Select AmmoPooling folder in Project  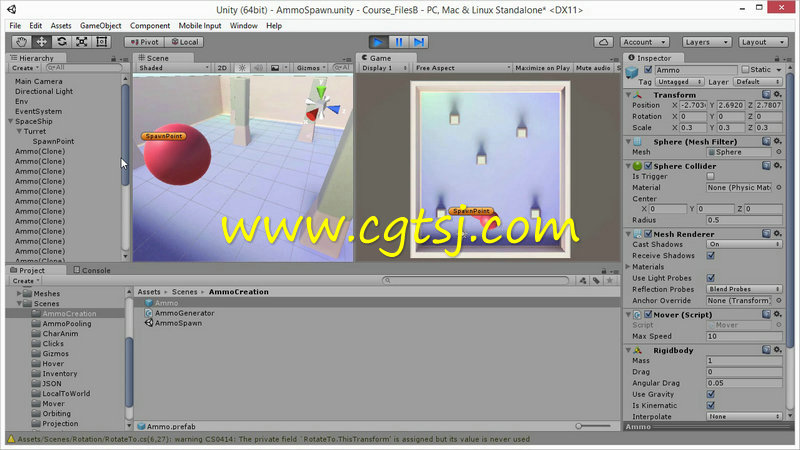(x=66, y=323)
